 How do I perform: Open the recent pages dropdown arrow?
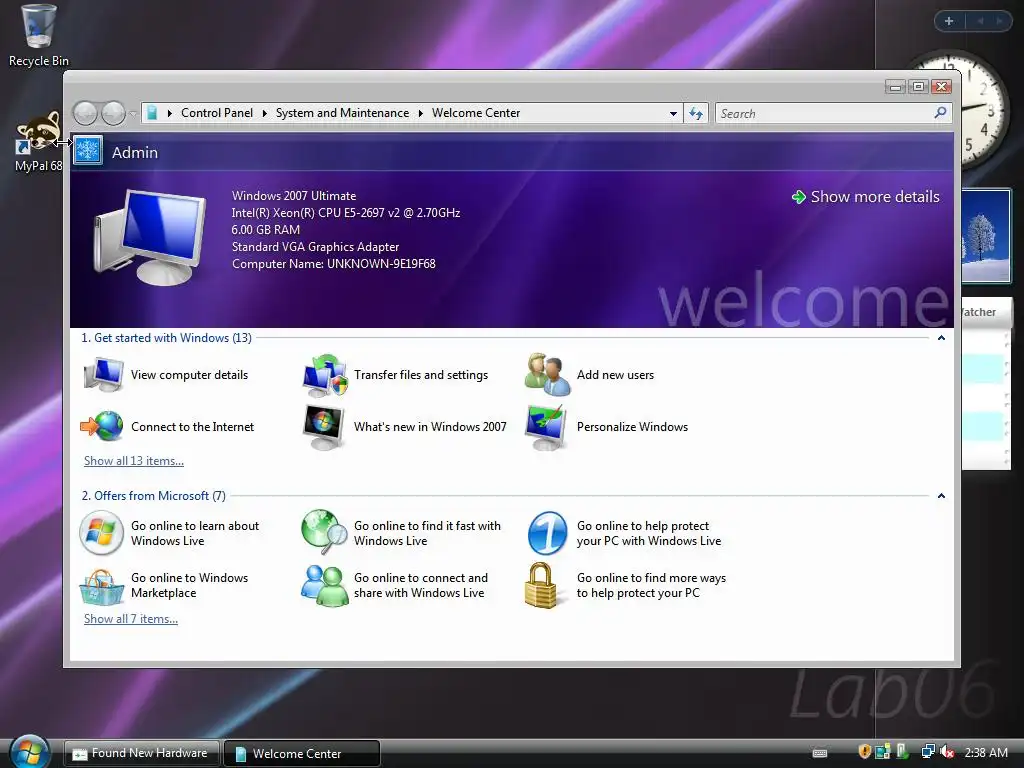pyautogui.click(x=133, y=114)
